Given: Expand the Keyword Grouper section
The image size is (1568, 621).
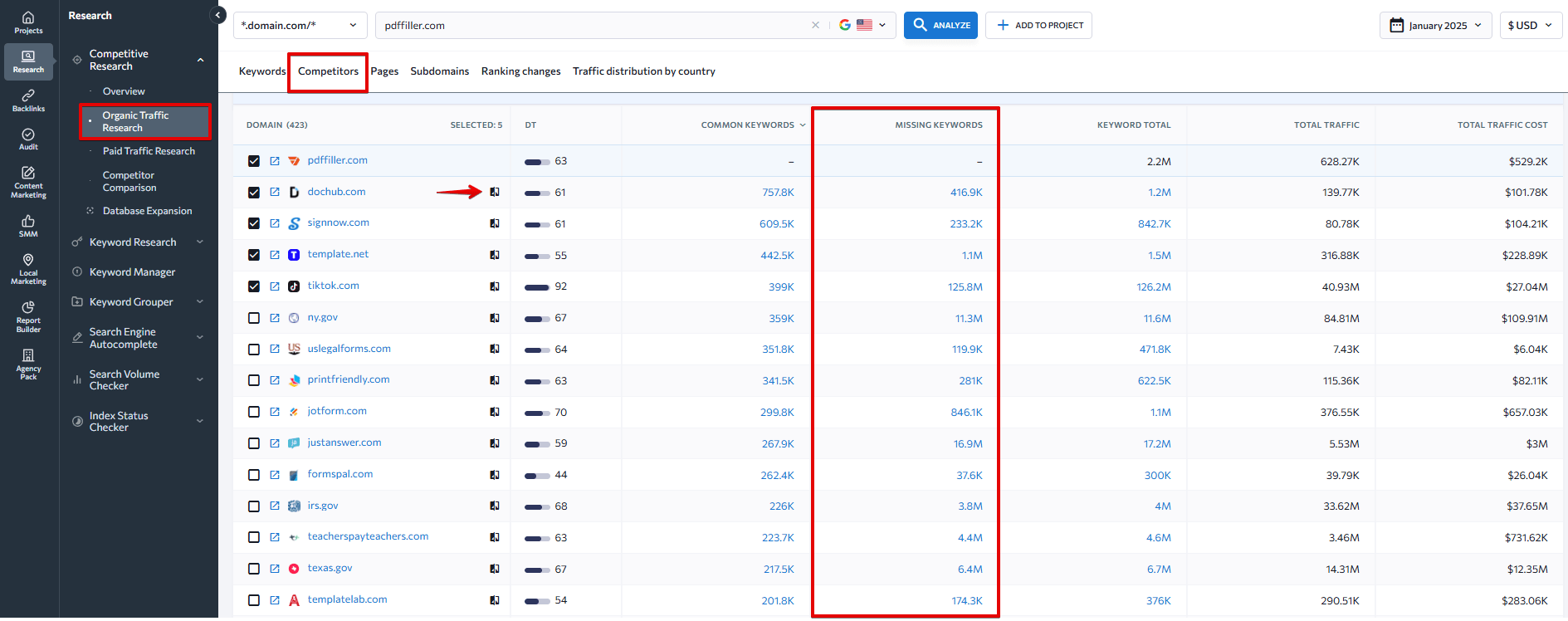Looking at the screenshot, I should tap(200, 301).
